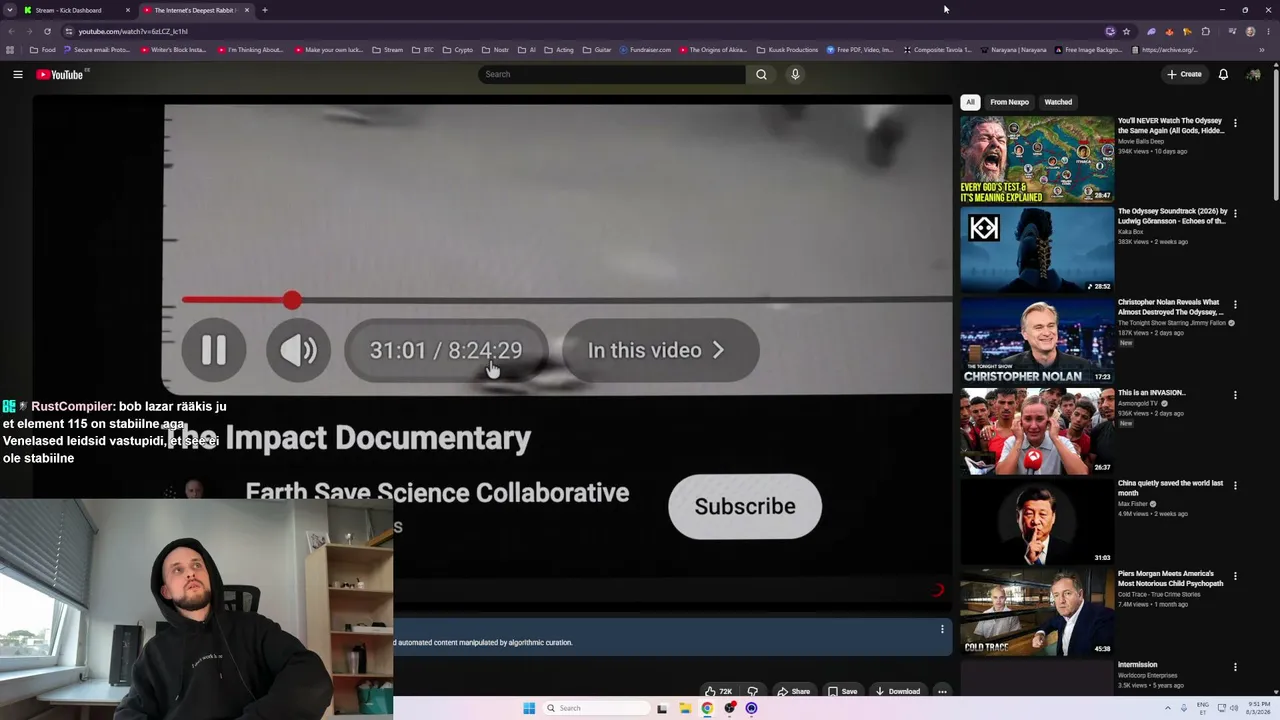Show hidden system tray icons chevron

[x=1168, y=708]
